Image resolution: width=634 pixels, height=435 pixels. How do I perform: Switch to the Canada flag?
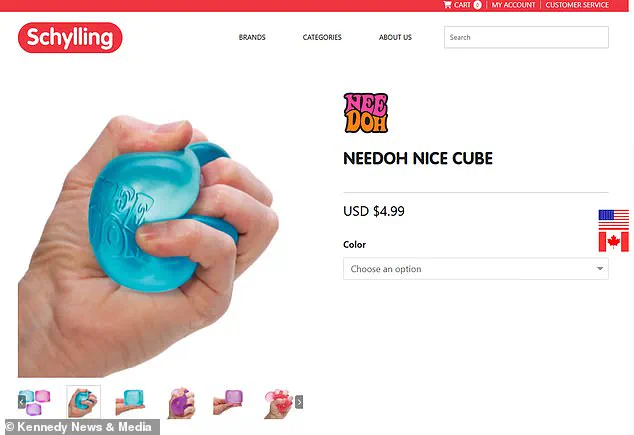(x=613, y=241)
